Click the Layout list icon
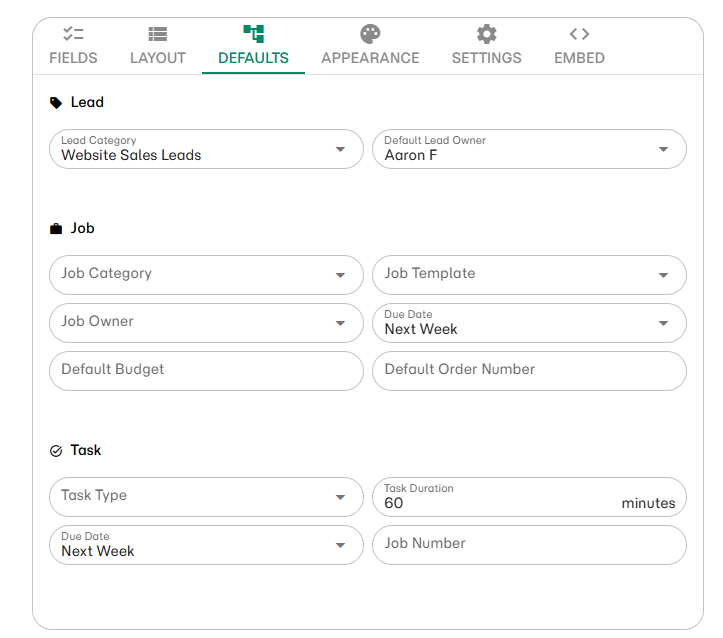This screenshot has width=723, height=638. [x=158, y=34]
